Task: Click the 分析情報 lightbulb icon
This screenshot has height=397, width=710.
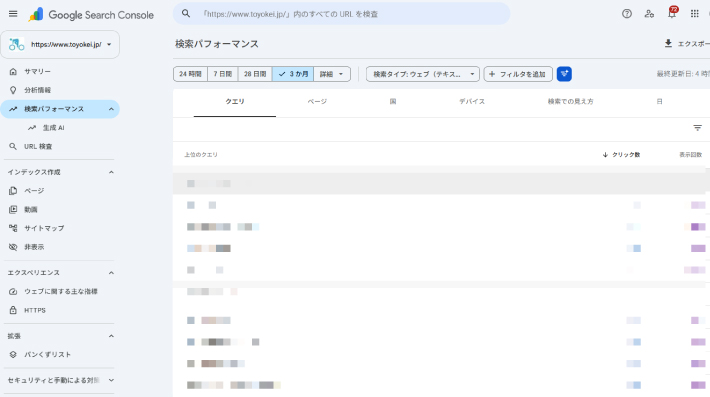Action: click(13, 90)
